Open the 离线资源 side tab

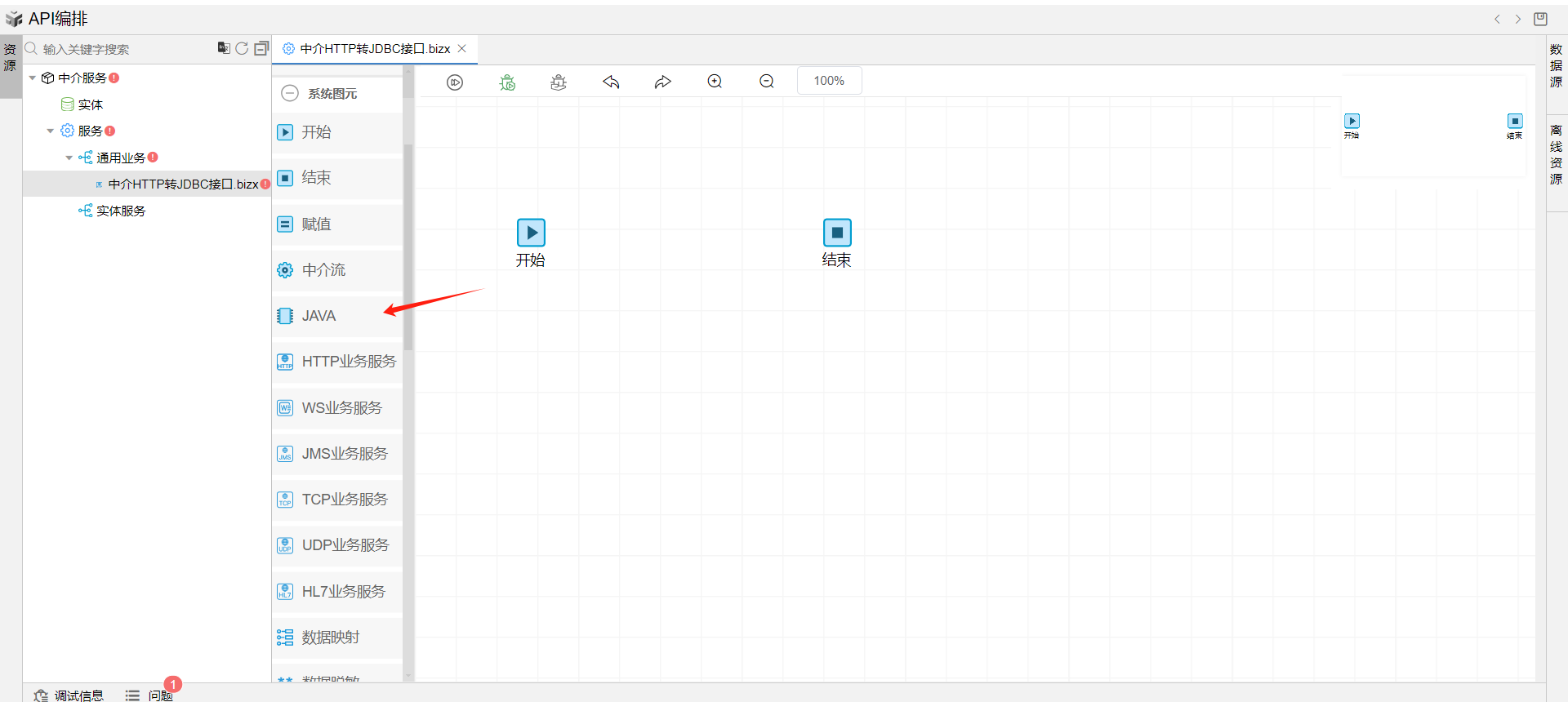(1556, 154)
